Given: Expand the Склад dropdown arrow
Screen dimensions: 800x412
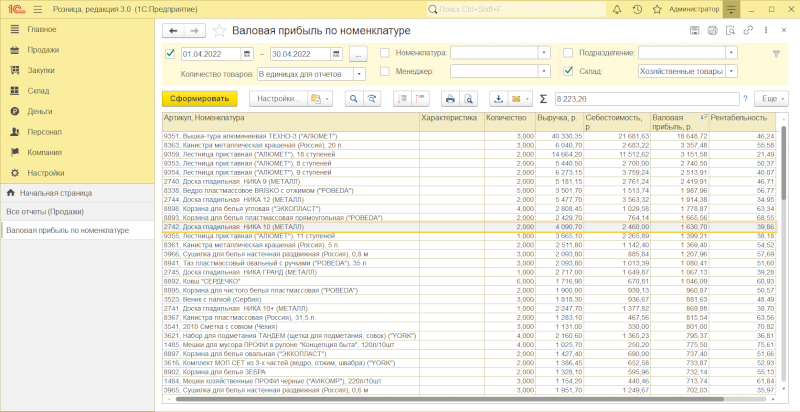Looking at the screenshot, I should [732, 71].
